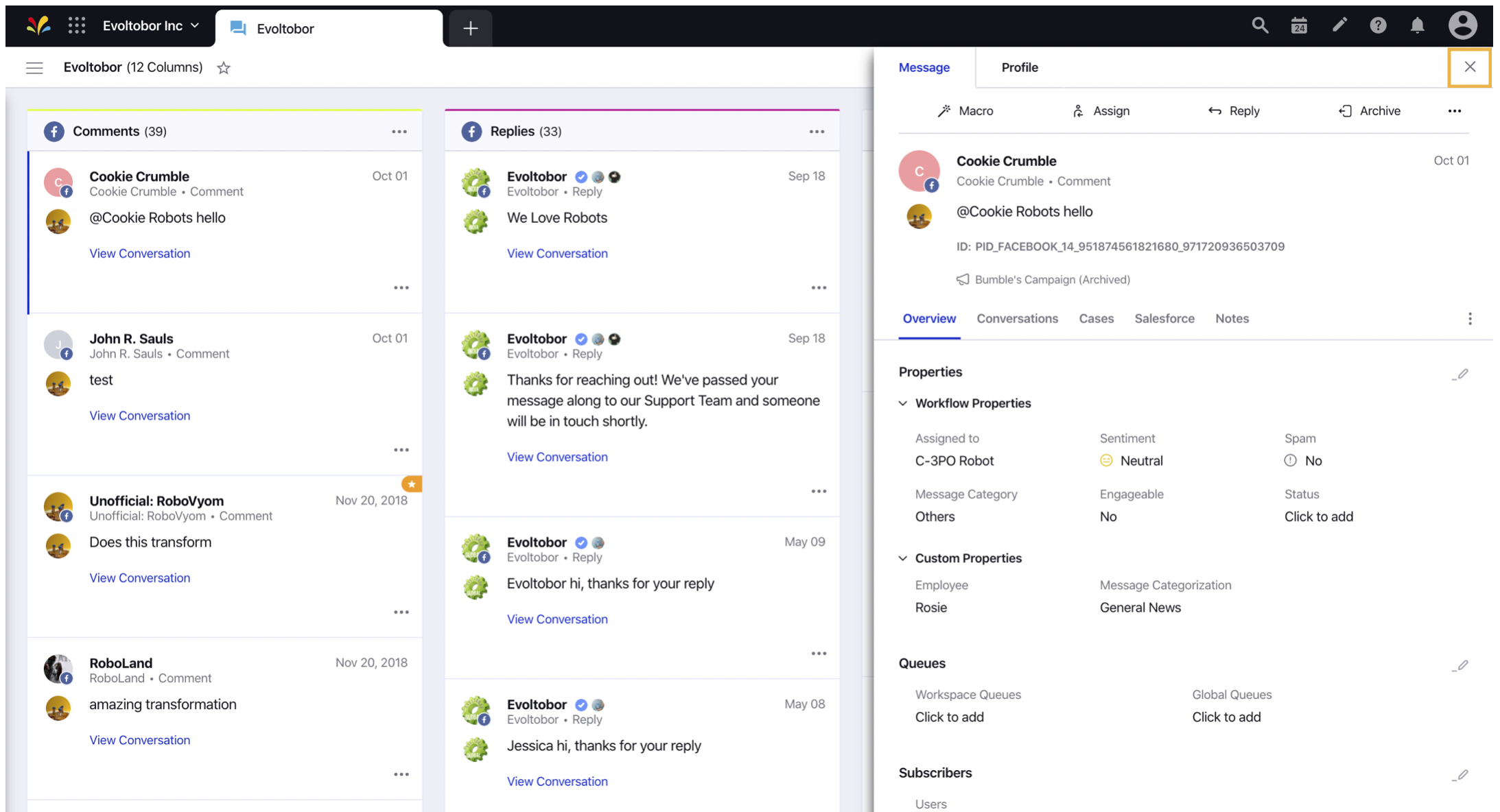The height and width of the screenshot is (812, 1500).
Task: Select the Conversations tab
Action: tap(1017, 318)
